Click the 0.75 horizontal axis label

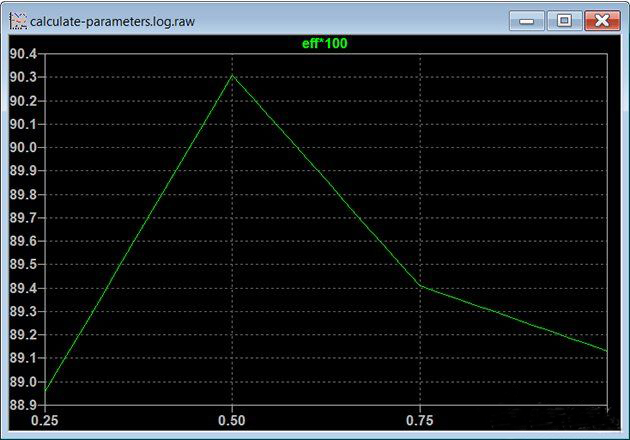[420, 421]
